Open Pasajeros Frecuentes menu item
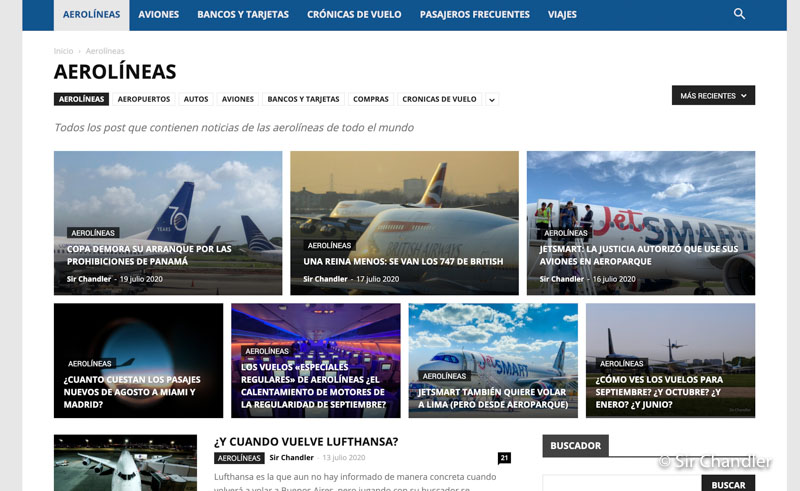 coord(474,15)
